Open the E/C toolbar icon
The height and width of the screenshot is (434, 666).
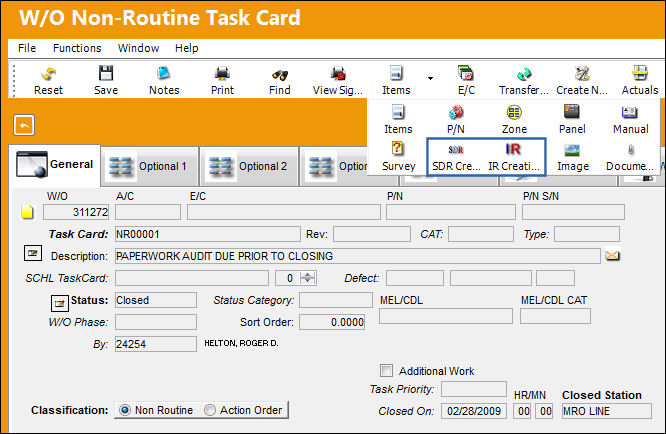466,73
